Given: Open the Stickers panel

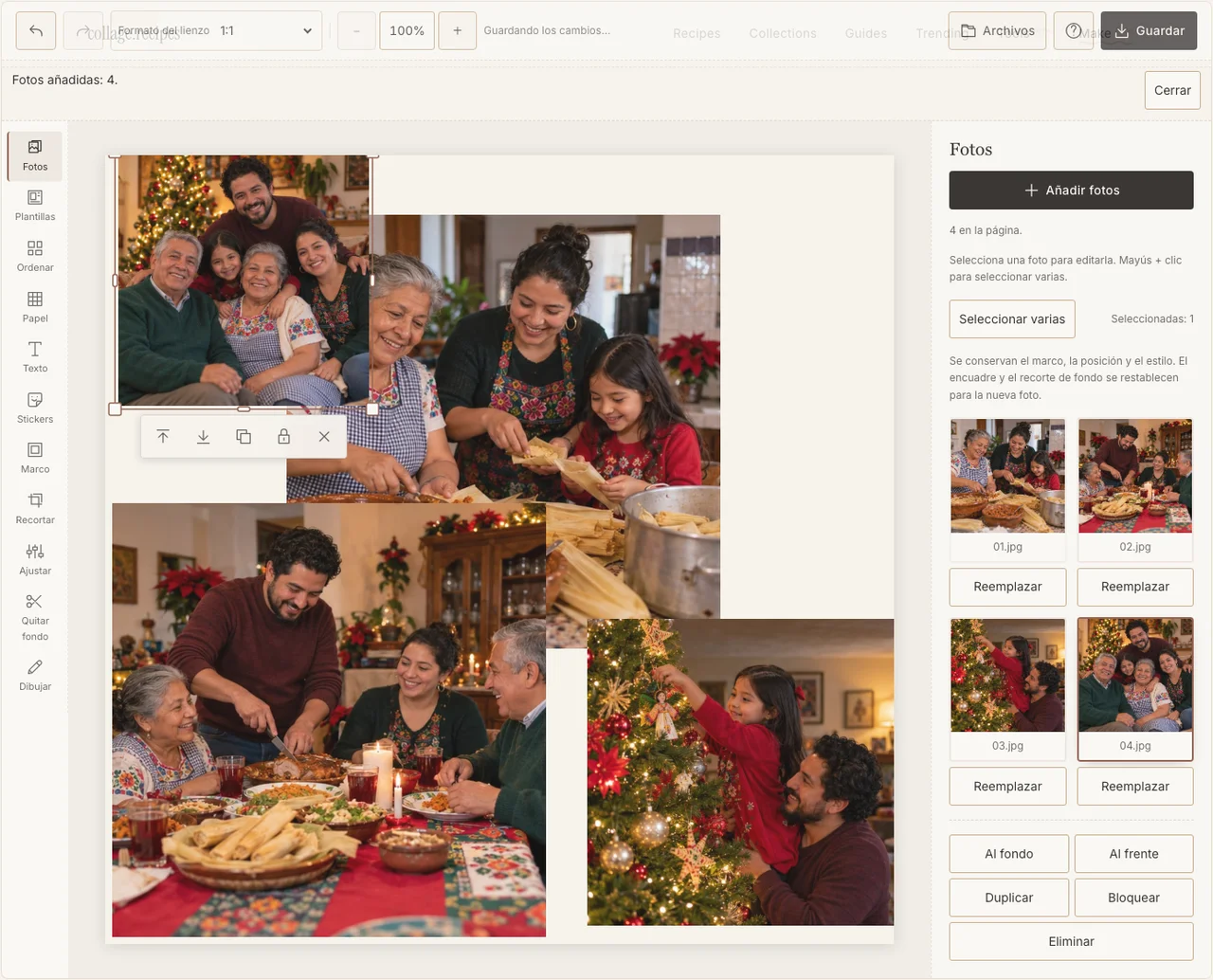Looking at the screenshot, I should coord(35,408).
